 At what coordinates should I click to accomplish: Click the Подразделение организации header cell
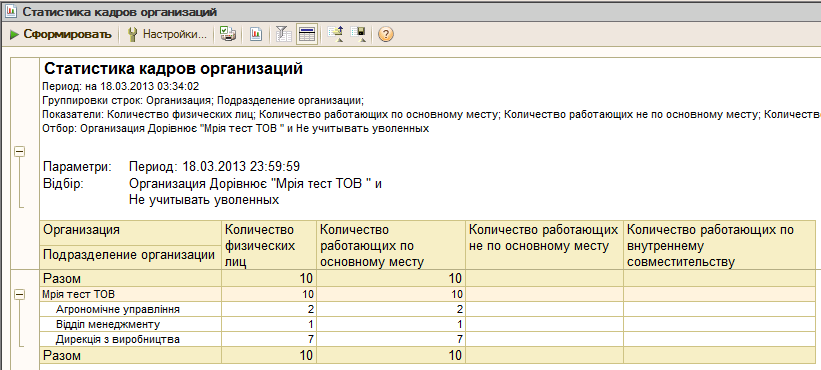pos(131,258)
